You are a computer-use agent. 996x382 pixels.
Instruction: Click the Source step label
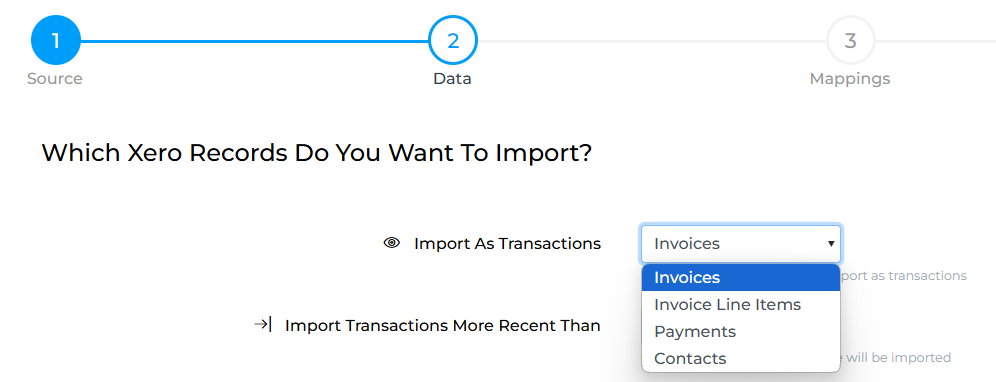[55, 79]
